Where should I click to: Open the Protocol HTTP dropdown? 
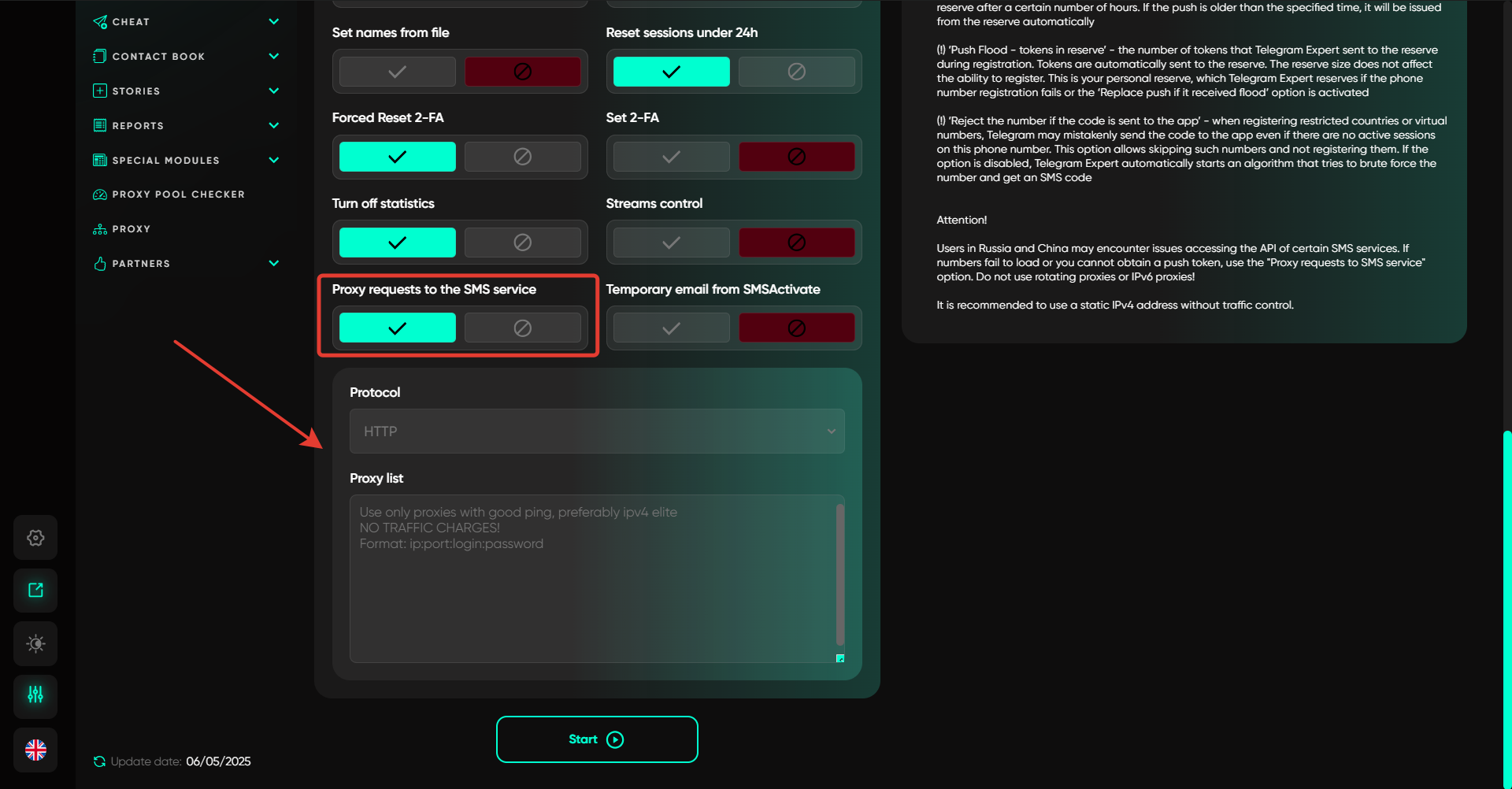click(x=597, y=432)
